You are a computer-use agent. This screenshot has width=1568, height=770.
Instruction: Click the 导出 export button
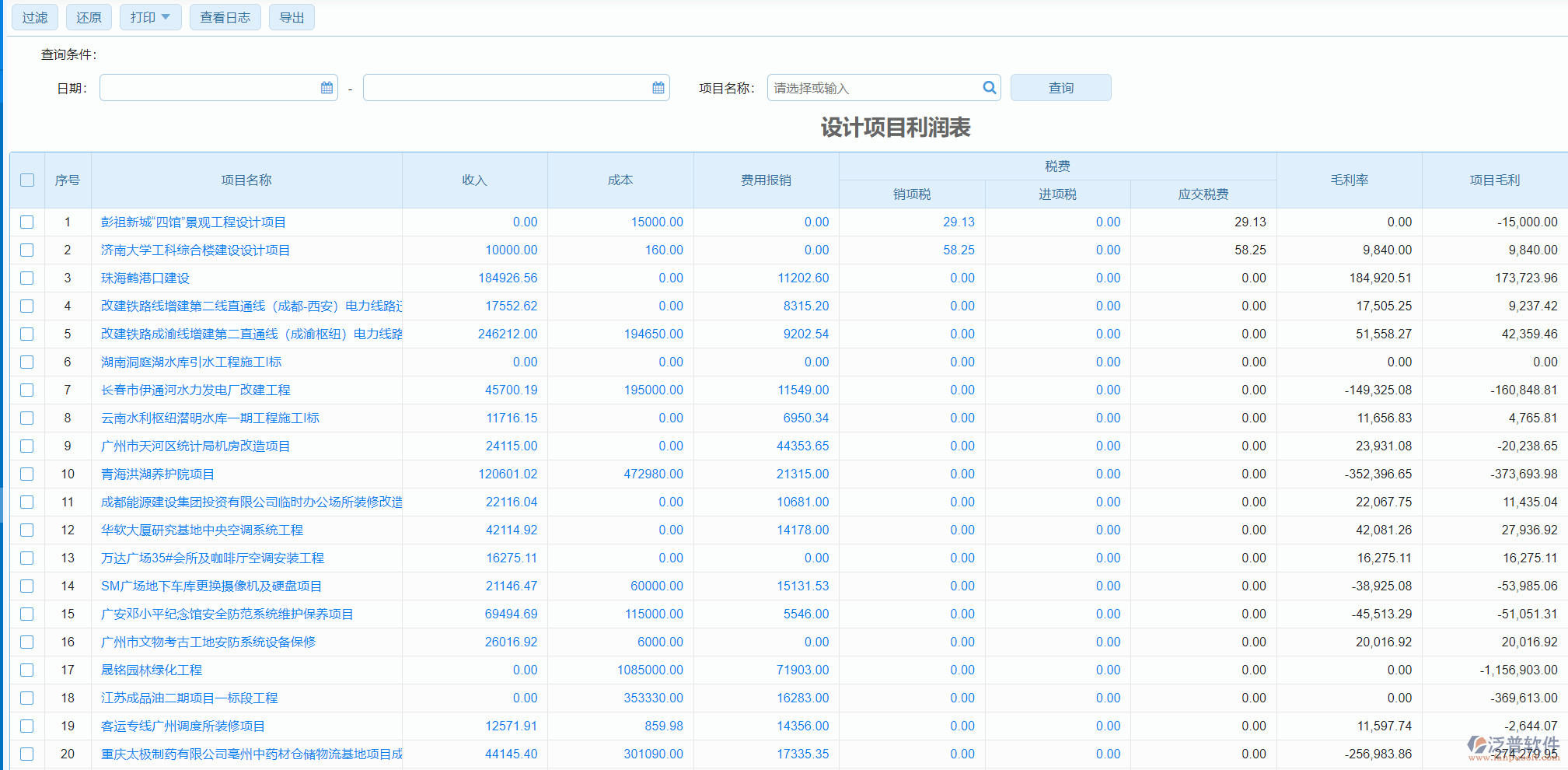(x=292, y=17)
